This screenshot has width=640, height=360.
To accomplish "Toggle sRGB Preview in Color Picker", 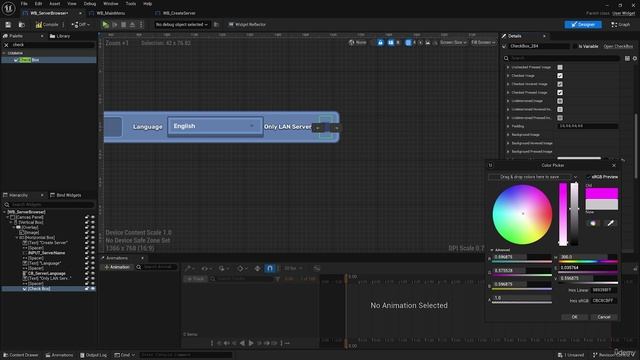I will click(x=588, y=177).
